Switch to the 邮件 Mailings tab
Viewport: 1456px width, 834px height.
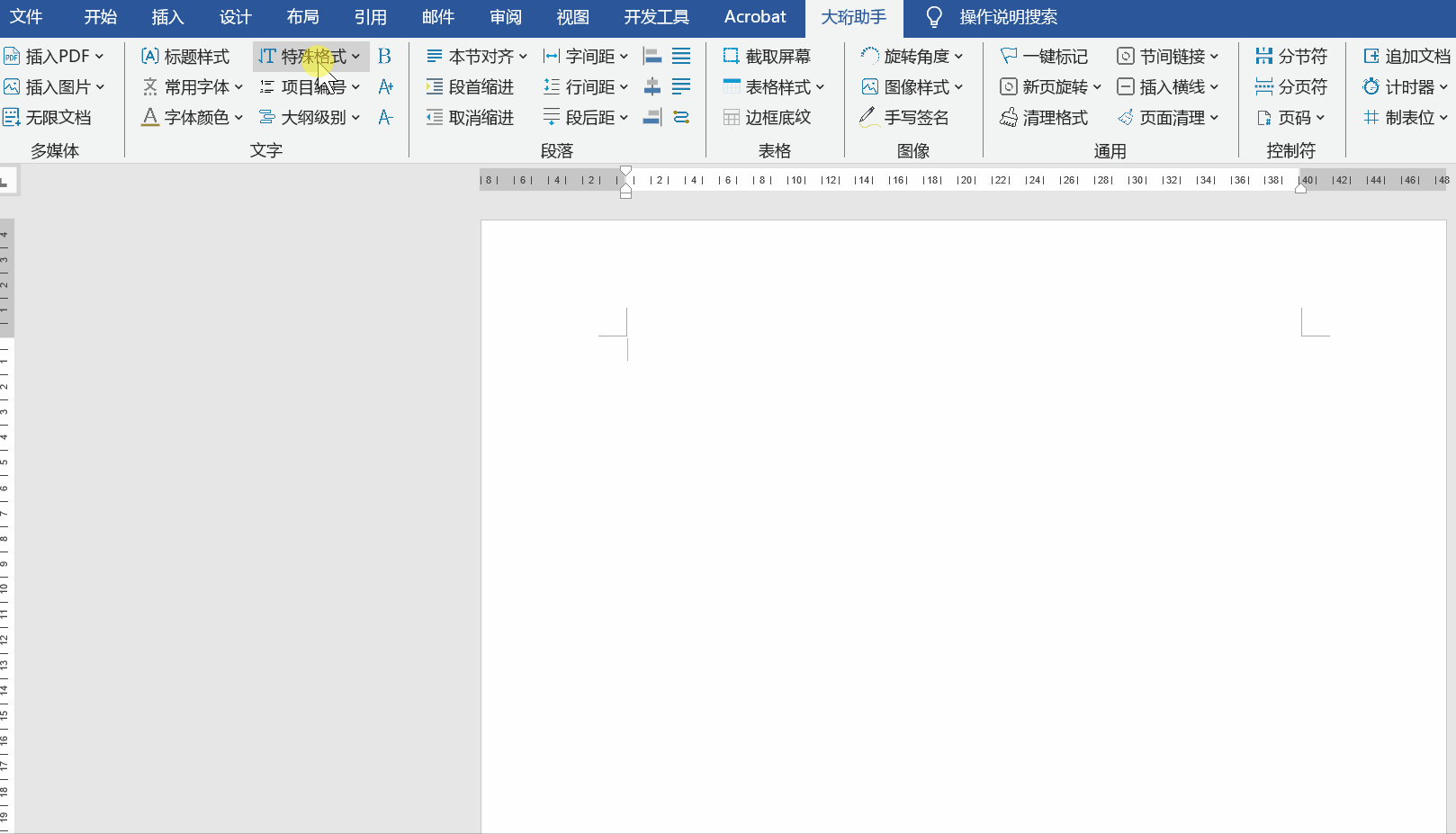(437, 17)
